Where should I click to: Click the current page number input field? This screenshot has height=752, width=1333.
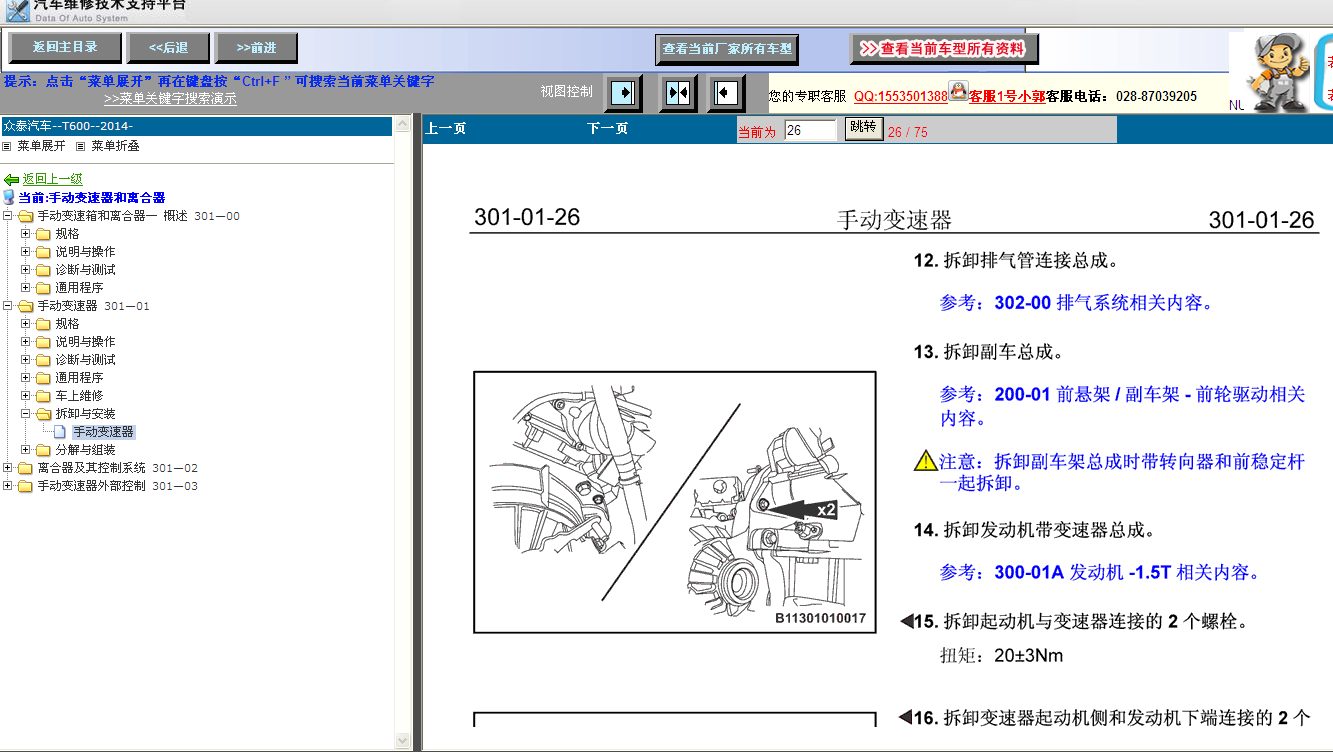[x=810, y=130]
